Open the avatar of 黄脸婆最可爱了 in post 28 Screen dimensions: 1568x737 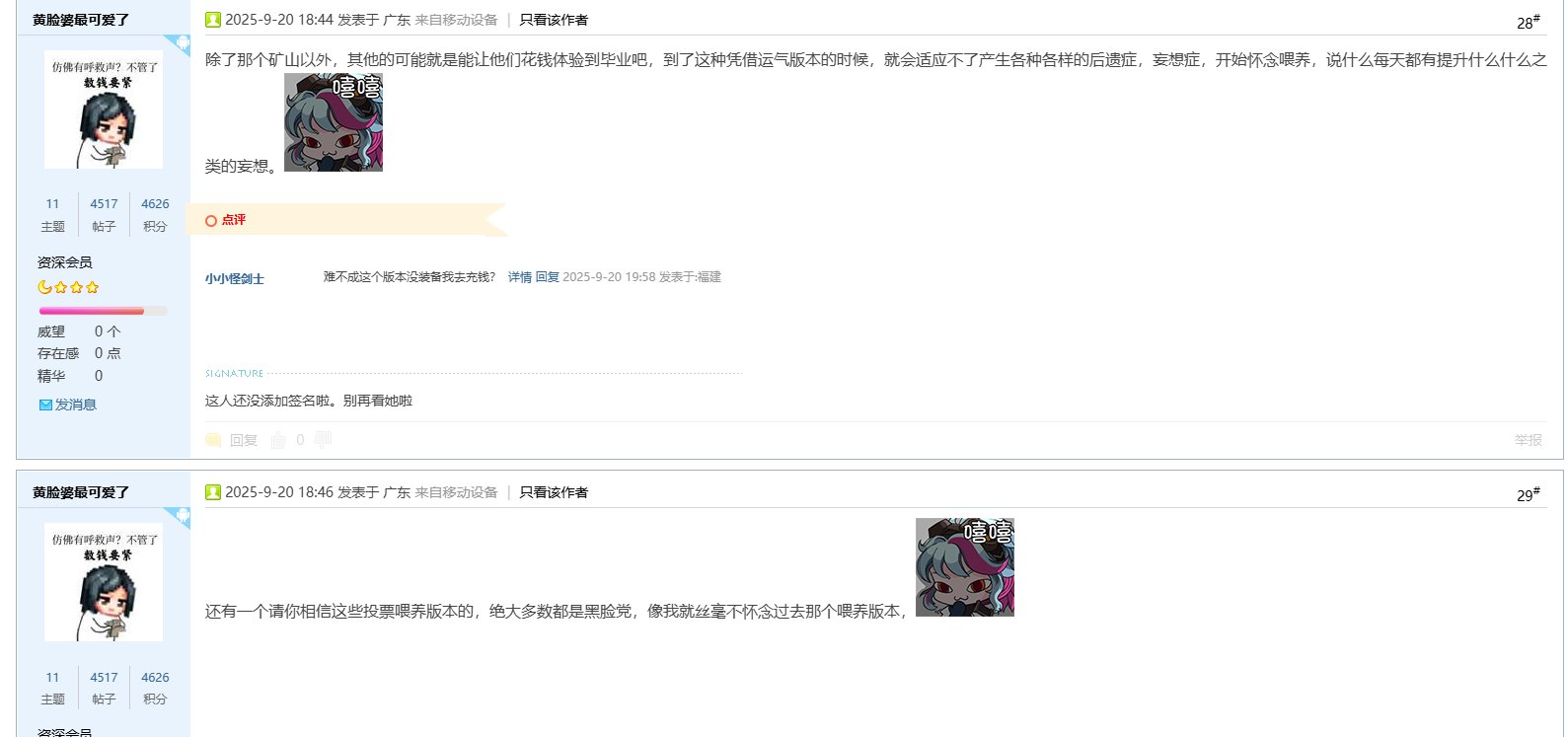104,111
